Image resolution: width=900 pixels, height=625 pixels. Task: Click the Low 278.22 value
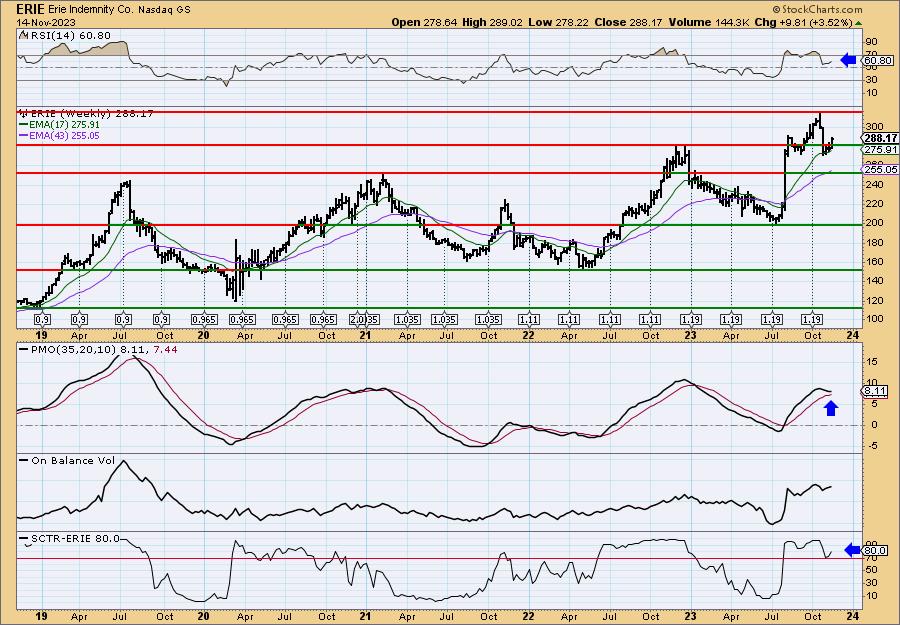click(x=558, y=22)
